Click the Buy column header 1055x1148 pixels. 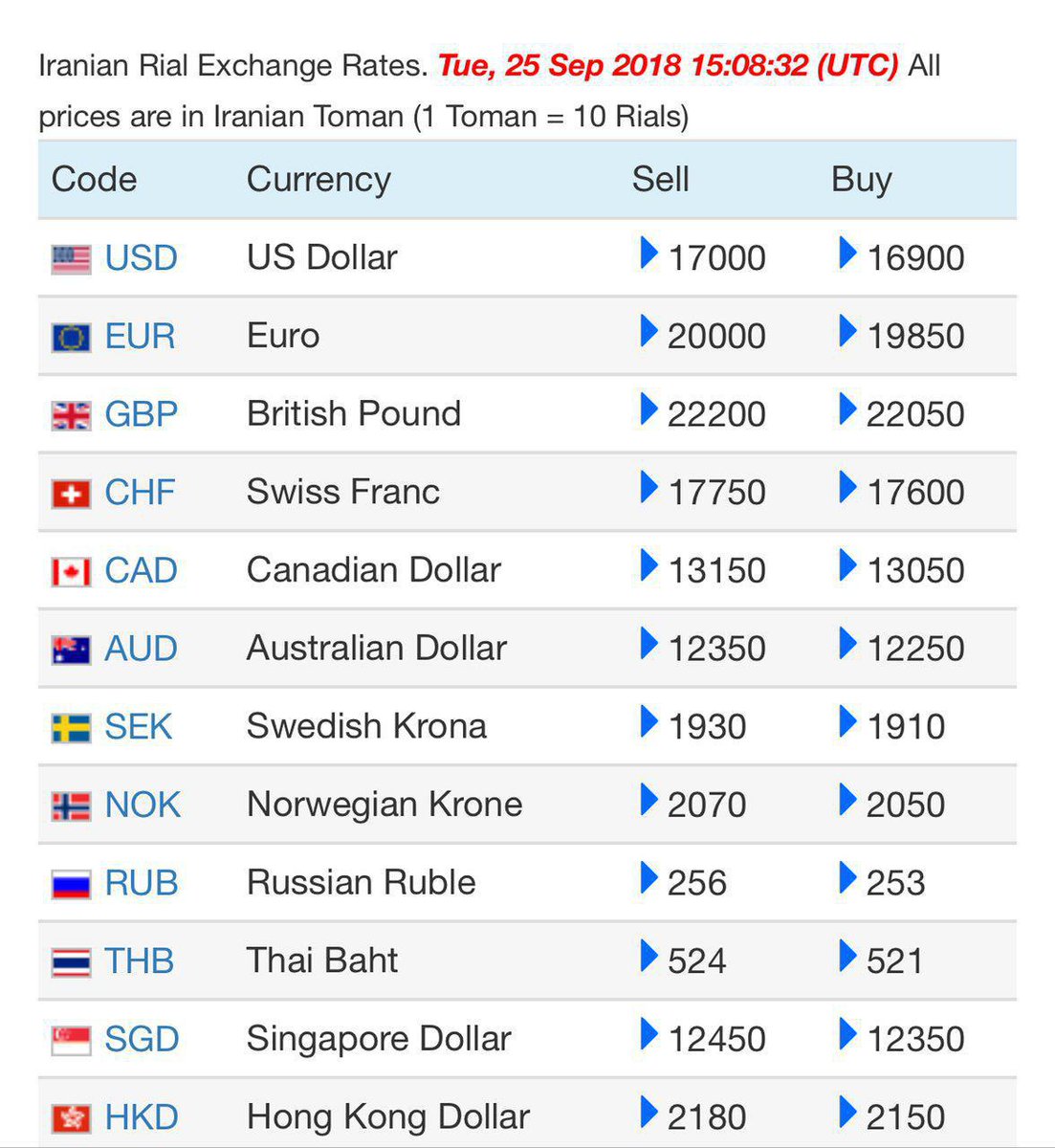coord(861,180)
